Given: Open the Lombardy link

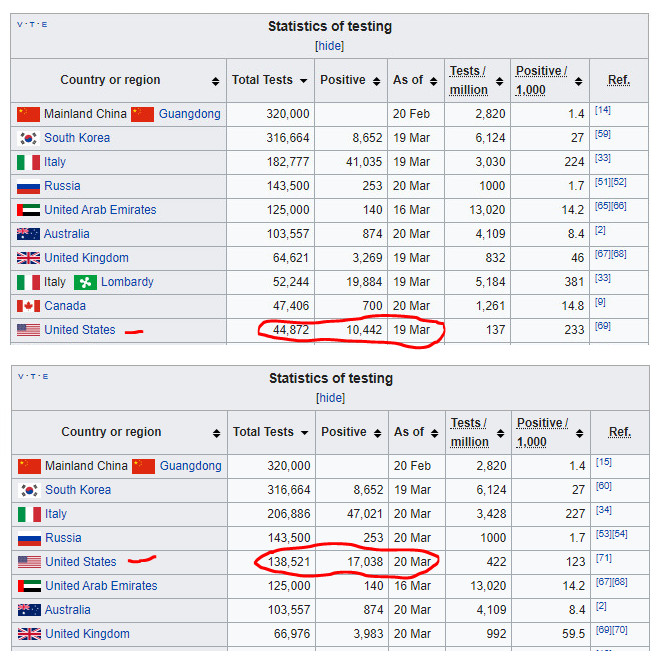Looking at the screenshot, I should (127, 282).
